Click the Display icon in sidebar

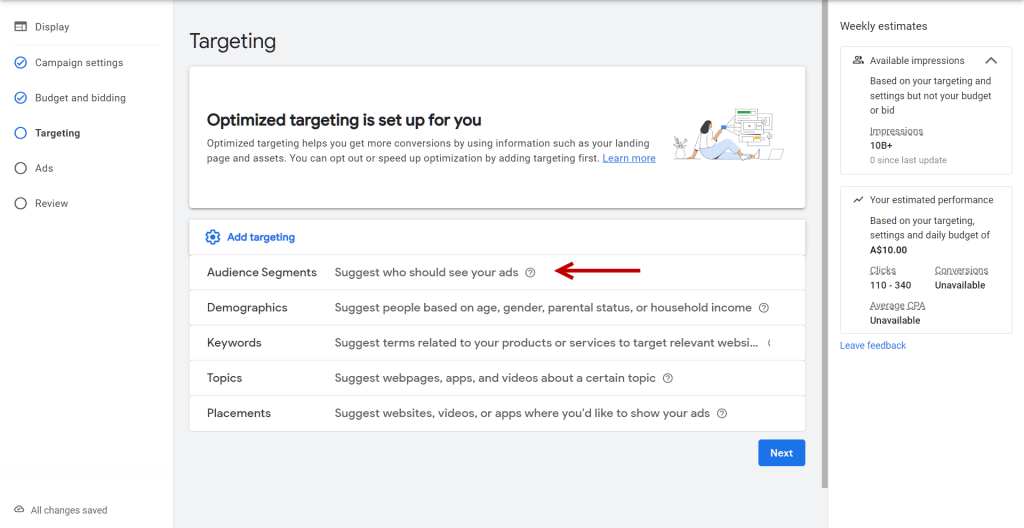point(20,27)
